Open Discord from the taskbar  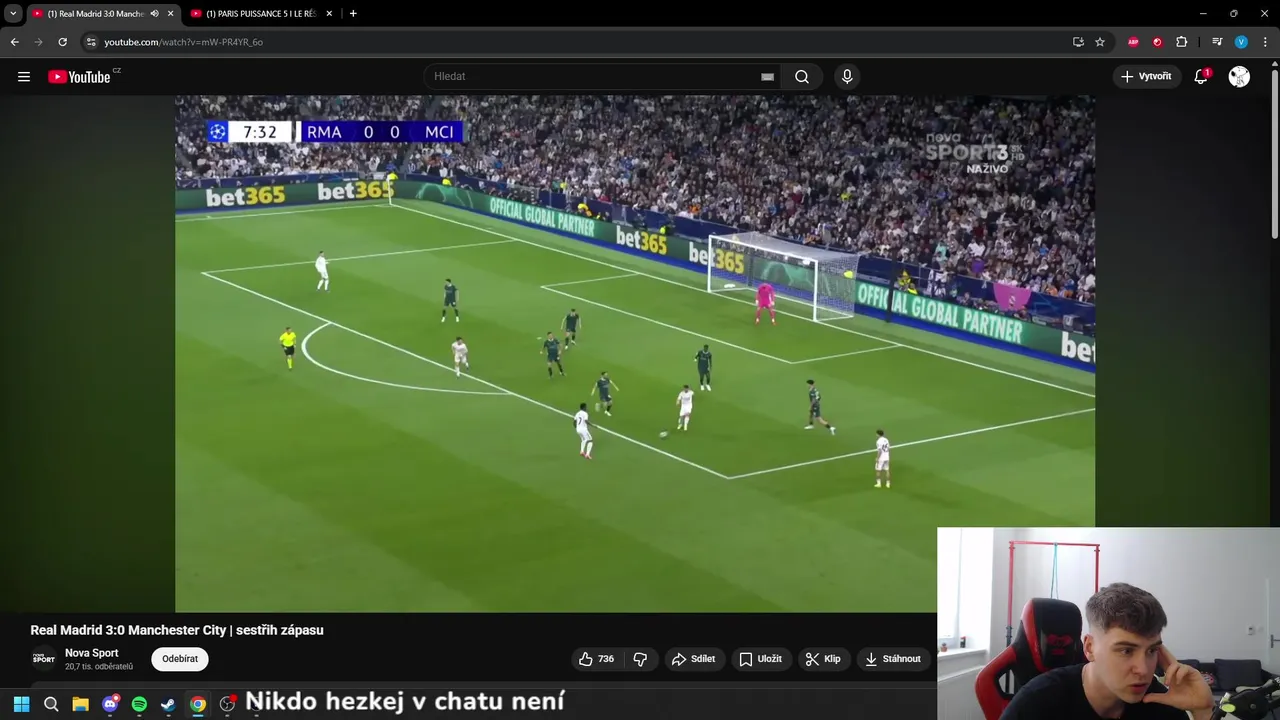[x=110, y=705]
